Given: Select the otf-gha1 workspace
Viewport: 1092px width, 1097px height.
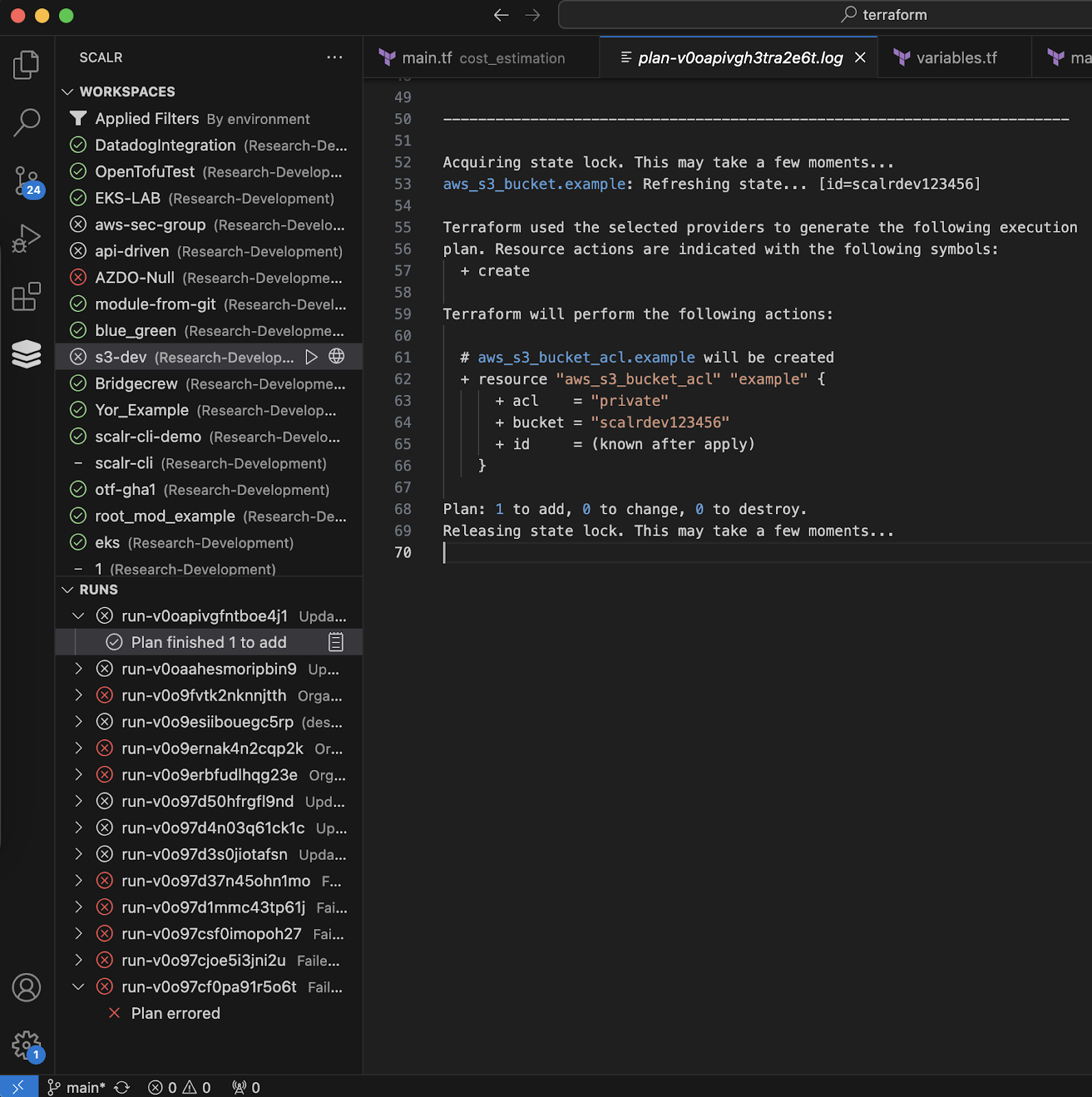Looking at the screenshot, I should click(209, 490).
